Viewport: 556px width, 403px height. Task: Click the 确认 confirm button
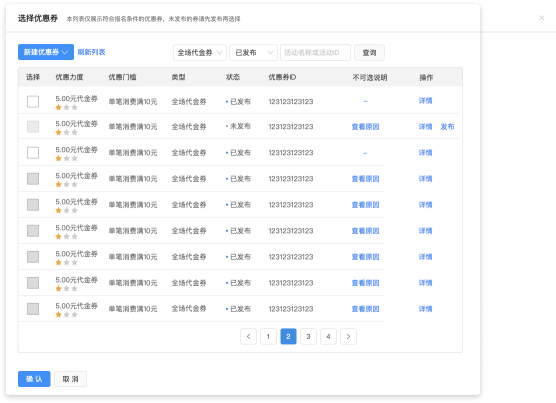tap(34, 379)
